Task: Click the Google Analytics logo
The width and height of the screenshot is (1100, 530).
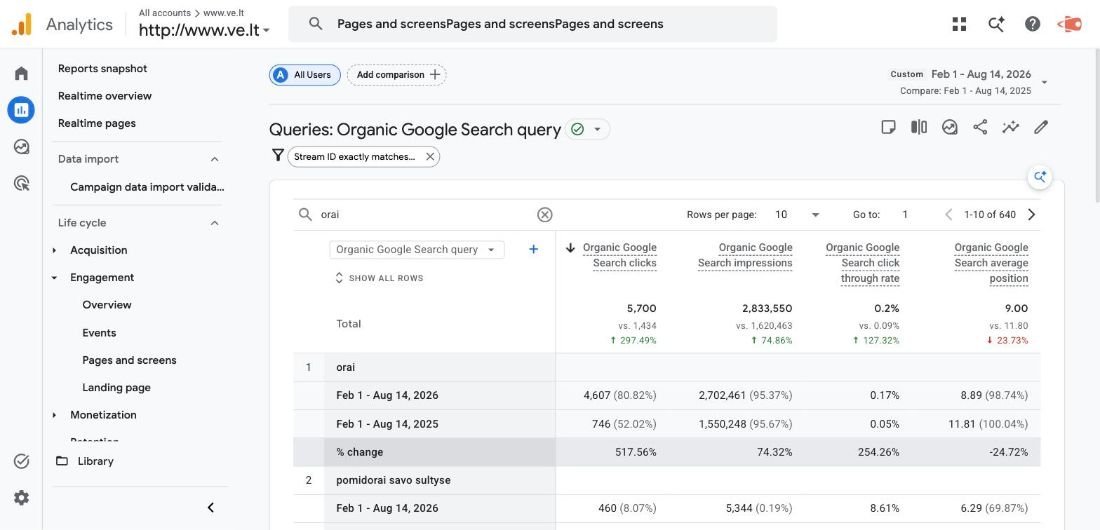Action: [x=22, y=24]
